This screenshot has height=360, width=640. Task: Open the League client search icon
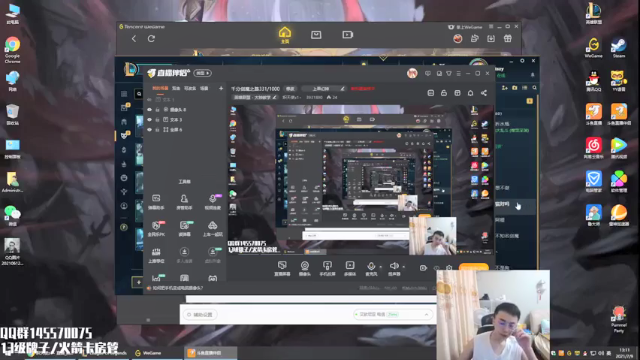coord(139,94)
